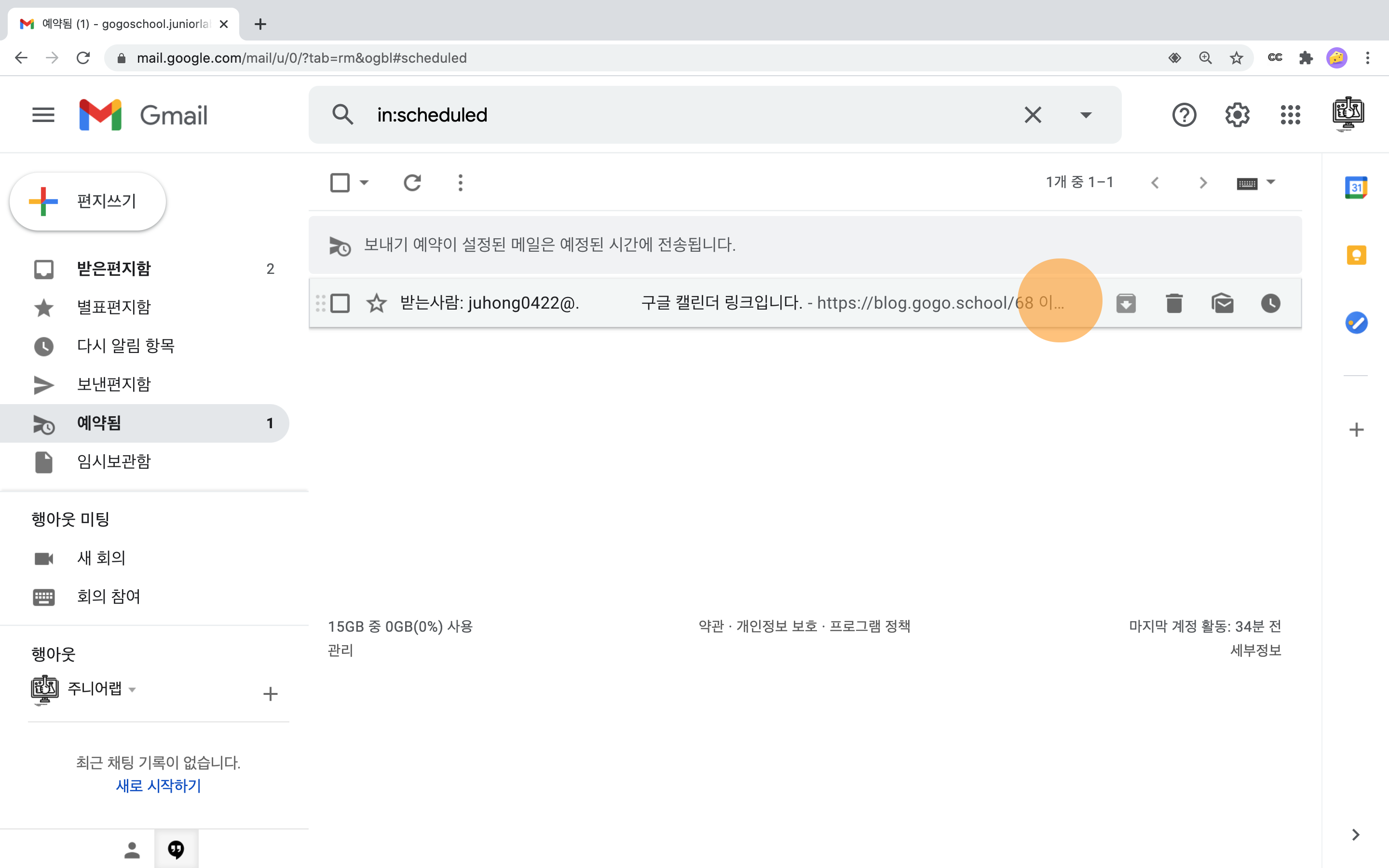Image resolution: width=1389 pixels, height=868 pixels.
Task: Star the scheduled email
Action: click(x=376, y=303)
